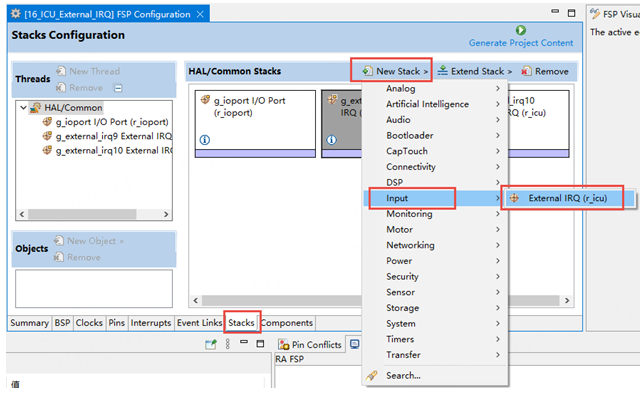The height and width of the screenshot is (396, 642).
Task: Open the DSP submenu
Action: (435, 182)
